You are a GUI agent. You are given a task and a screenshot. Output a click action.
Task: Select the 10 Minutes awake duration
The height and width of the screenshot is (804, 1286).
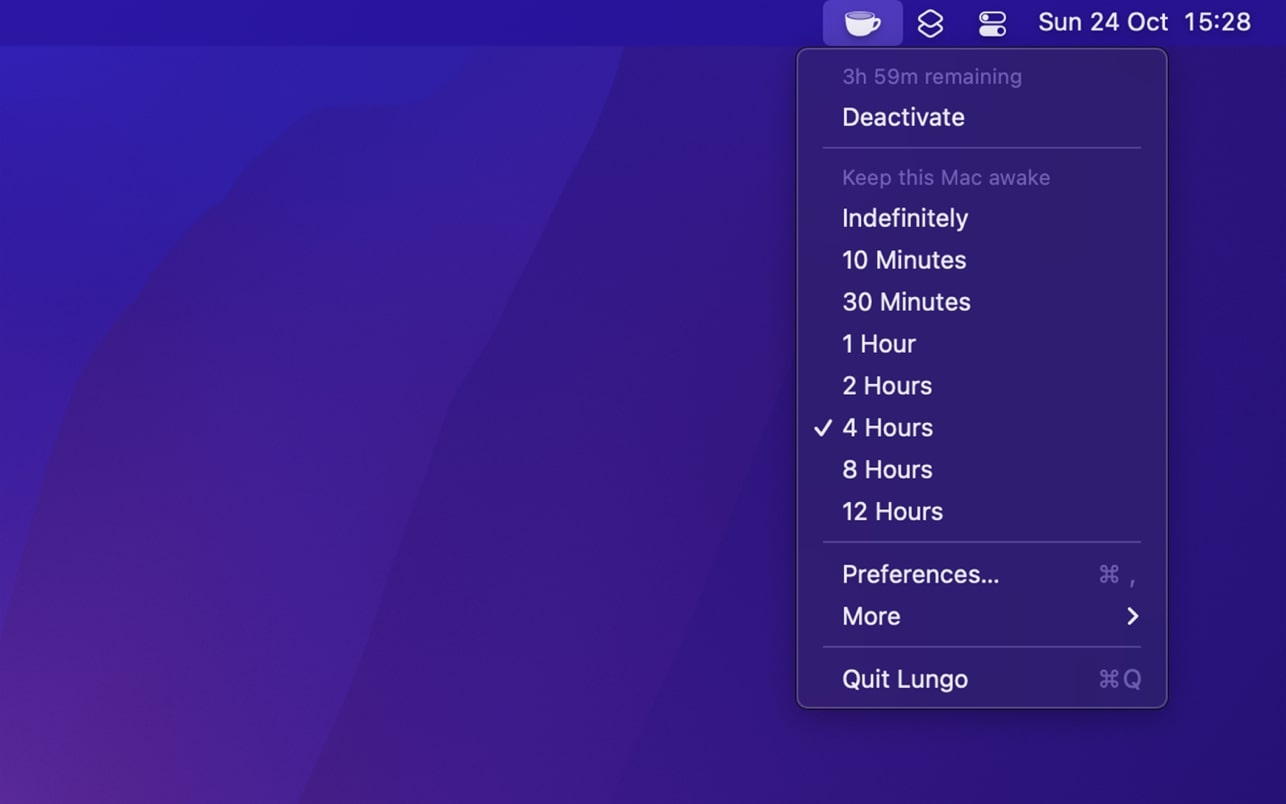(x=903, y=260)
